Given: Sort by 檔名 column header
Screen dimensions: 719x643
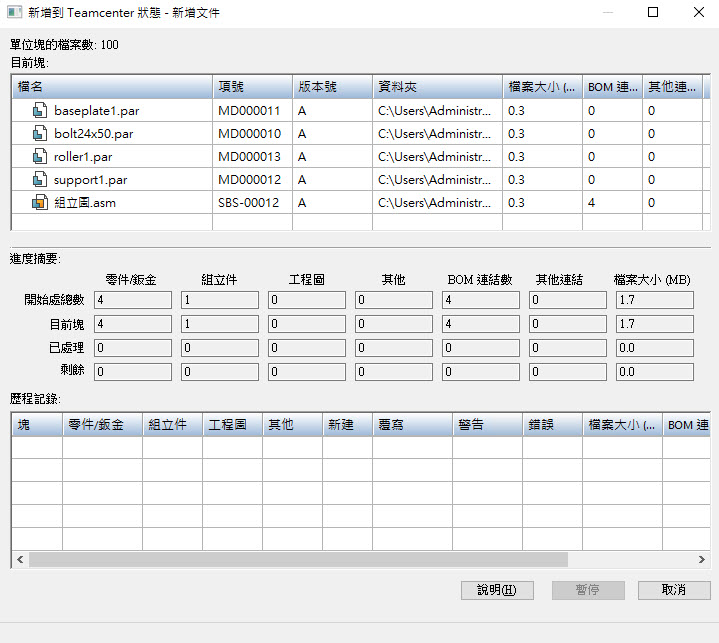Looking at the screenshot, I should tap(112, 87).
